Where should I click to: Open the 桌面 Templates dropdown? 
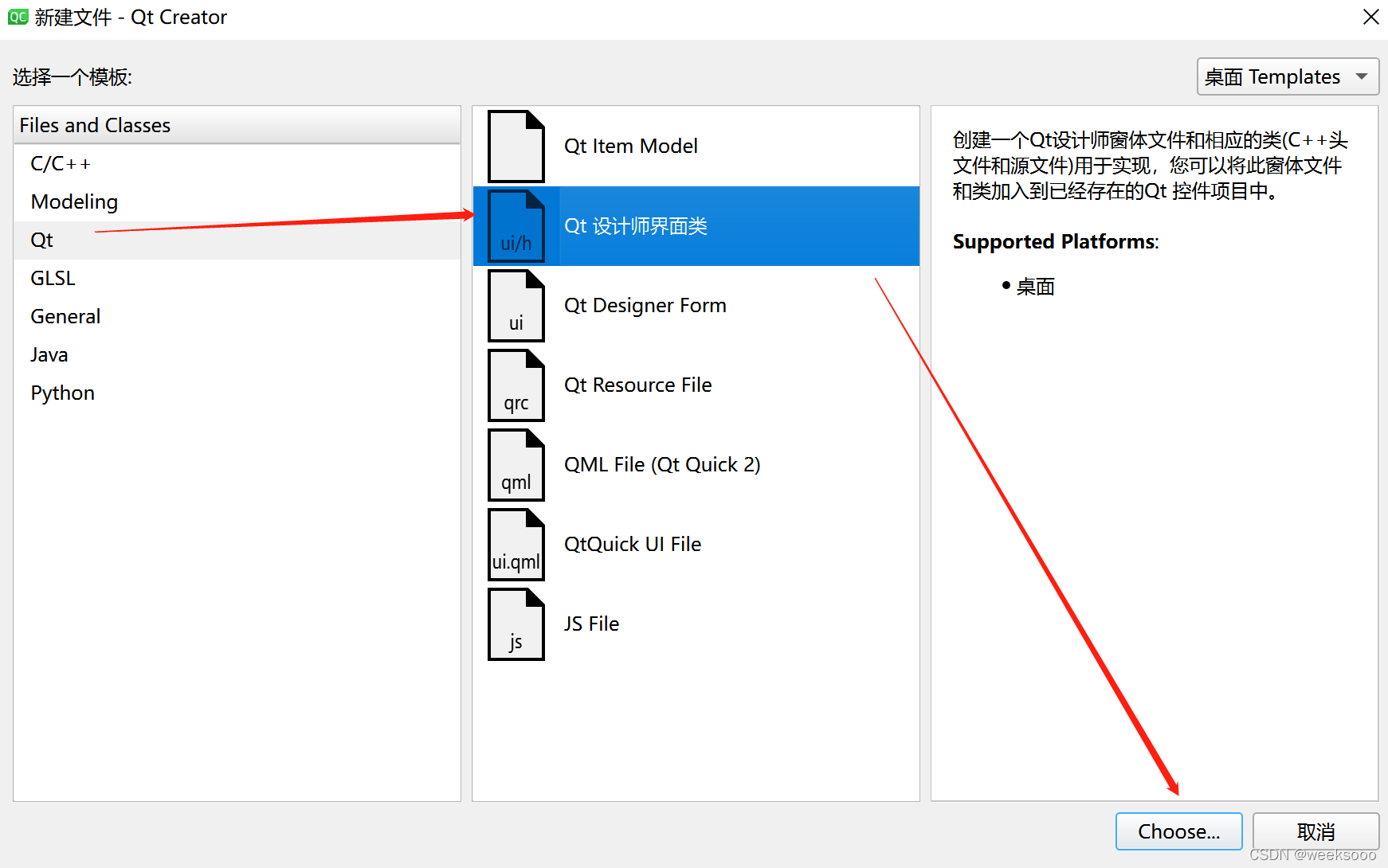coord(1288,77)
